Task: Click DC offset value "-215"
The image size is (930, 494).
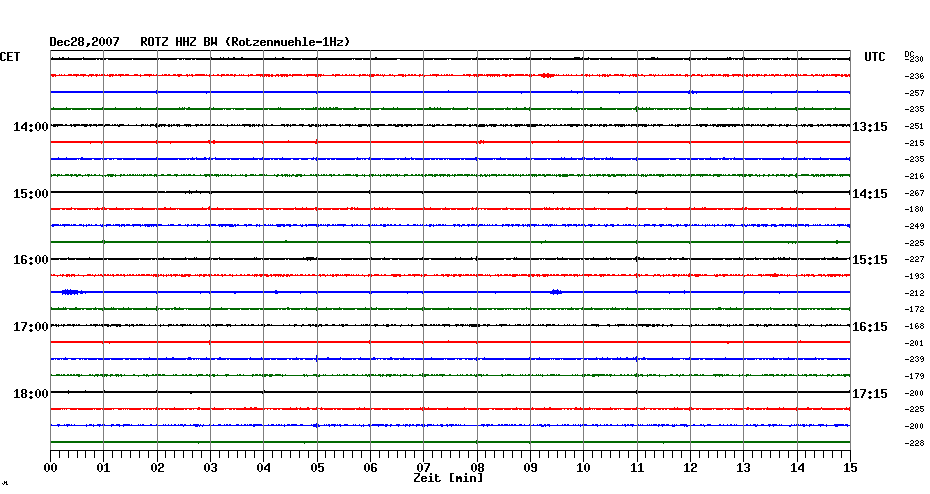Action: [x=914, y=143]
